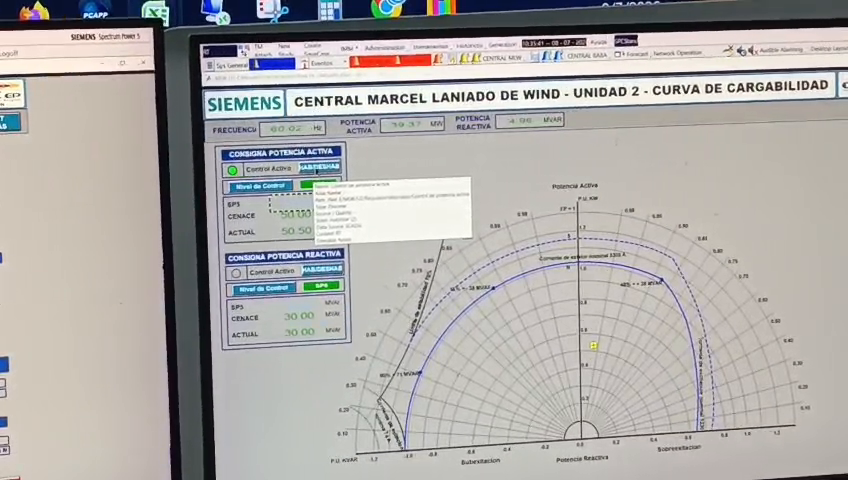Toggle active power Control Activo green indicator
The height and width of the screenshot is (480, 848).
[233, 170]
